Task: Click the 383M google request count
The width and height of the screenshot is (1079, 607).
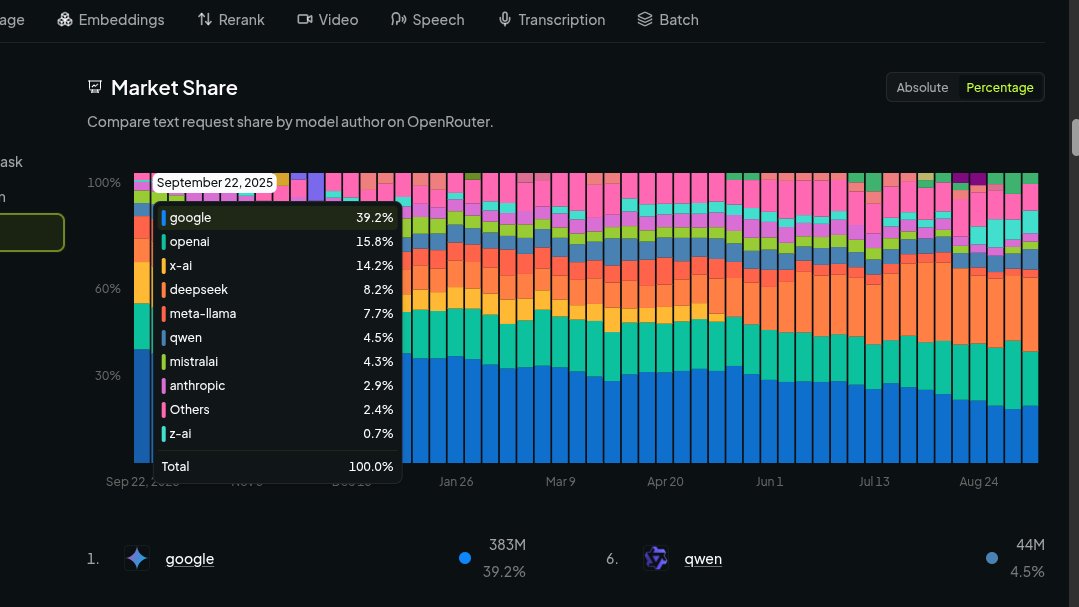Action: click(x=507, y=545)
